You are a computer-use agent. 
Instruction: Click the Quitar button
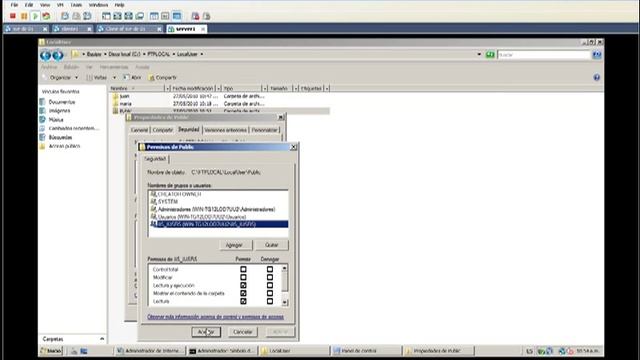click(x=271, y=245)
